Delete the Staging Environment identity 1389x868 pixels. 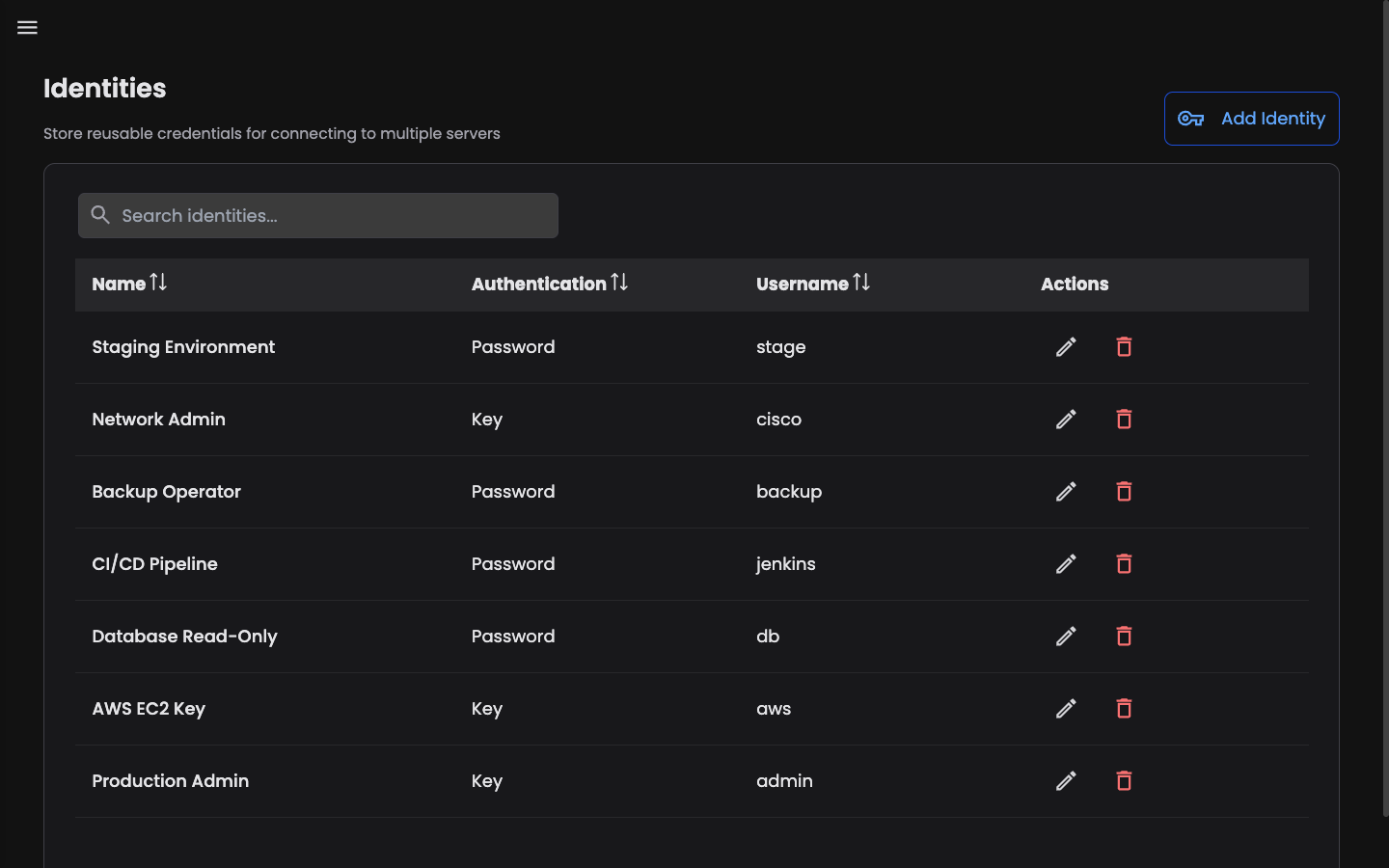tap(1124, 346)
